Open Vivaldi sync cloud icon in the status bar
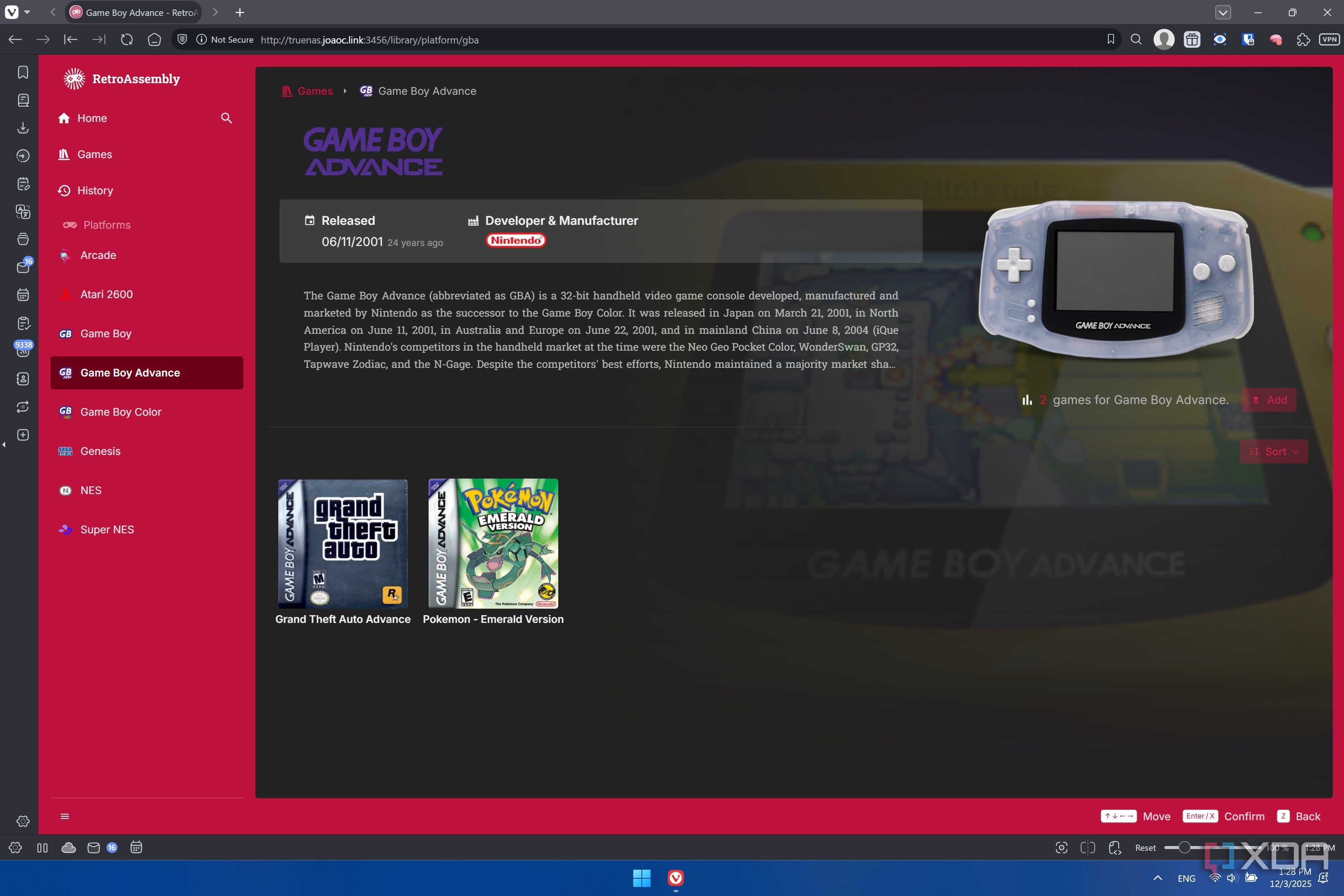Viewport: 1344px width, 896px height. coord(68,847)
